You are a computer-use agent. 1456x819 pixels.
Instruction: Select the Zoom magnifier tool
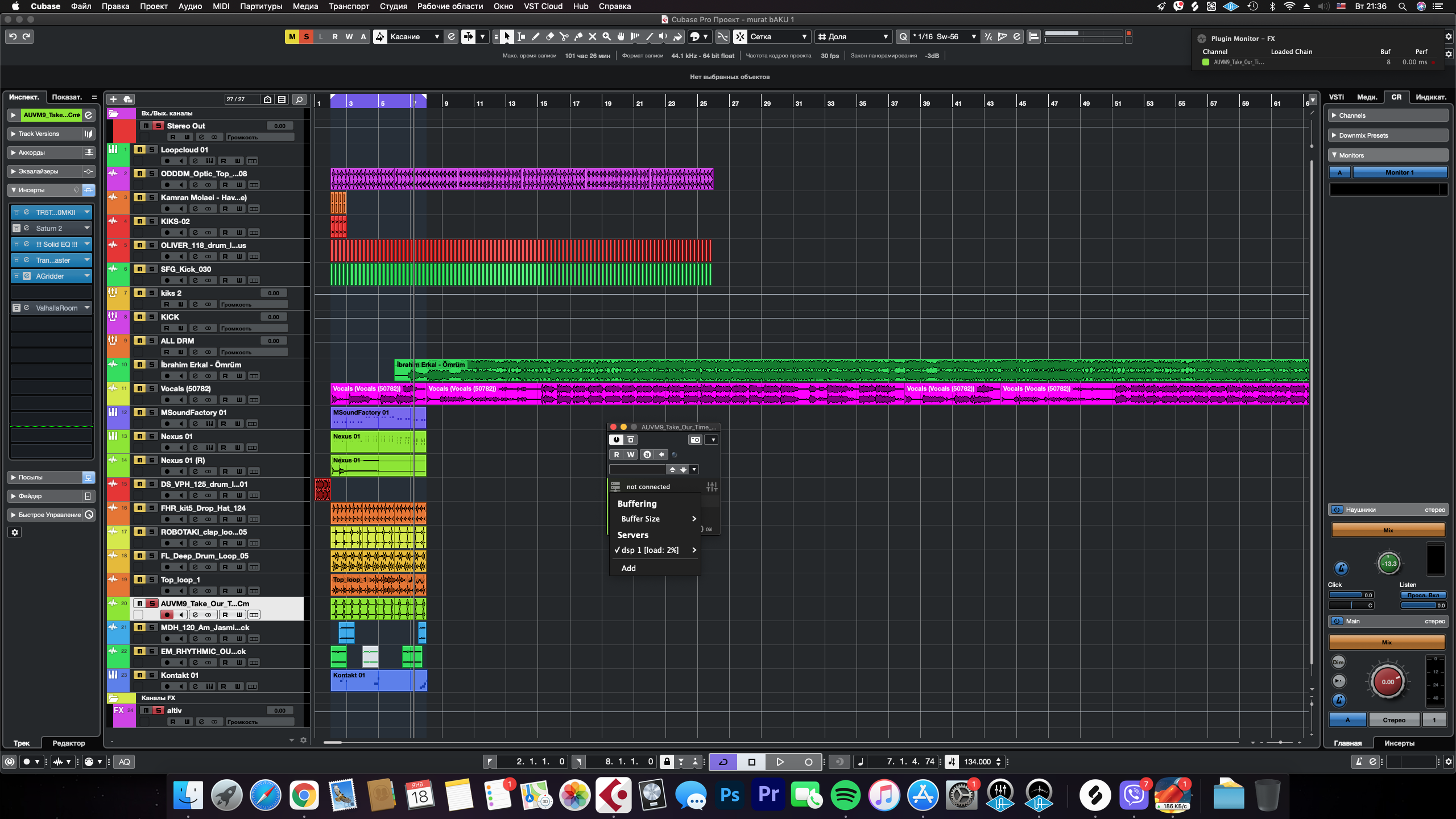tap(606, 36)
